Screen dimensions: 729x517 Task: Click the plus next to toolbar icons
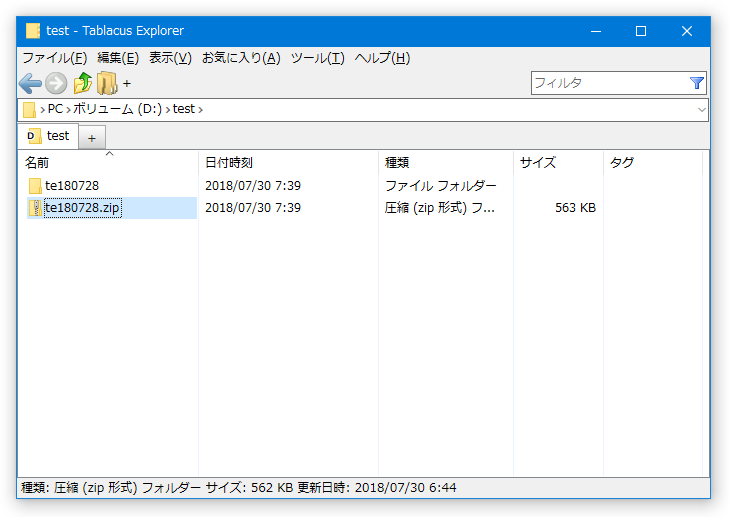126,84
